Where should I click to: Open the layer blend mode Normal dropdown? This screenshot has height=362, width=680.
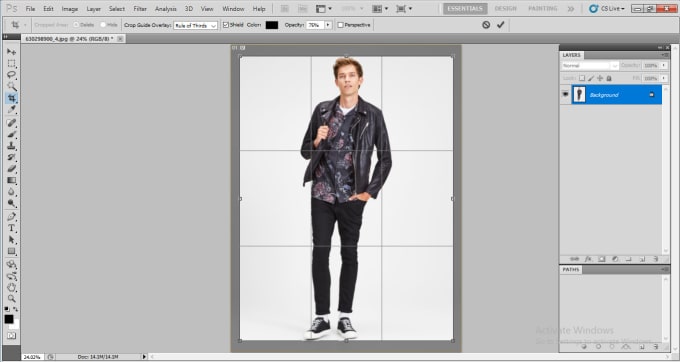pyautogui.click(x=590, y=66)
